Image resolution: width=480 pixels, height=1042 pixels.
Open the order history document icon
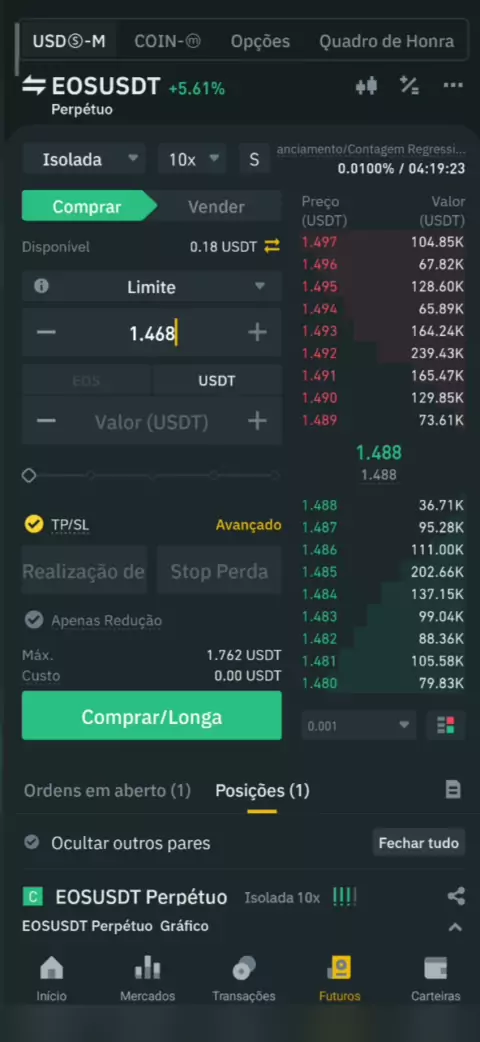coord(453,789)
